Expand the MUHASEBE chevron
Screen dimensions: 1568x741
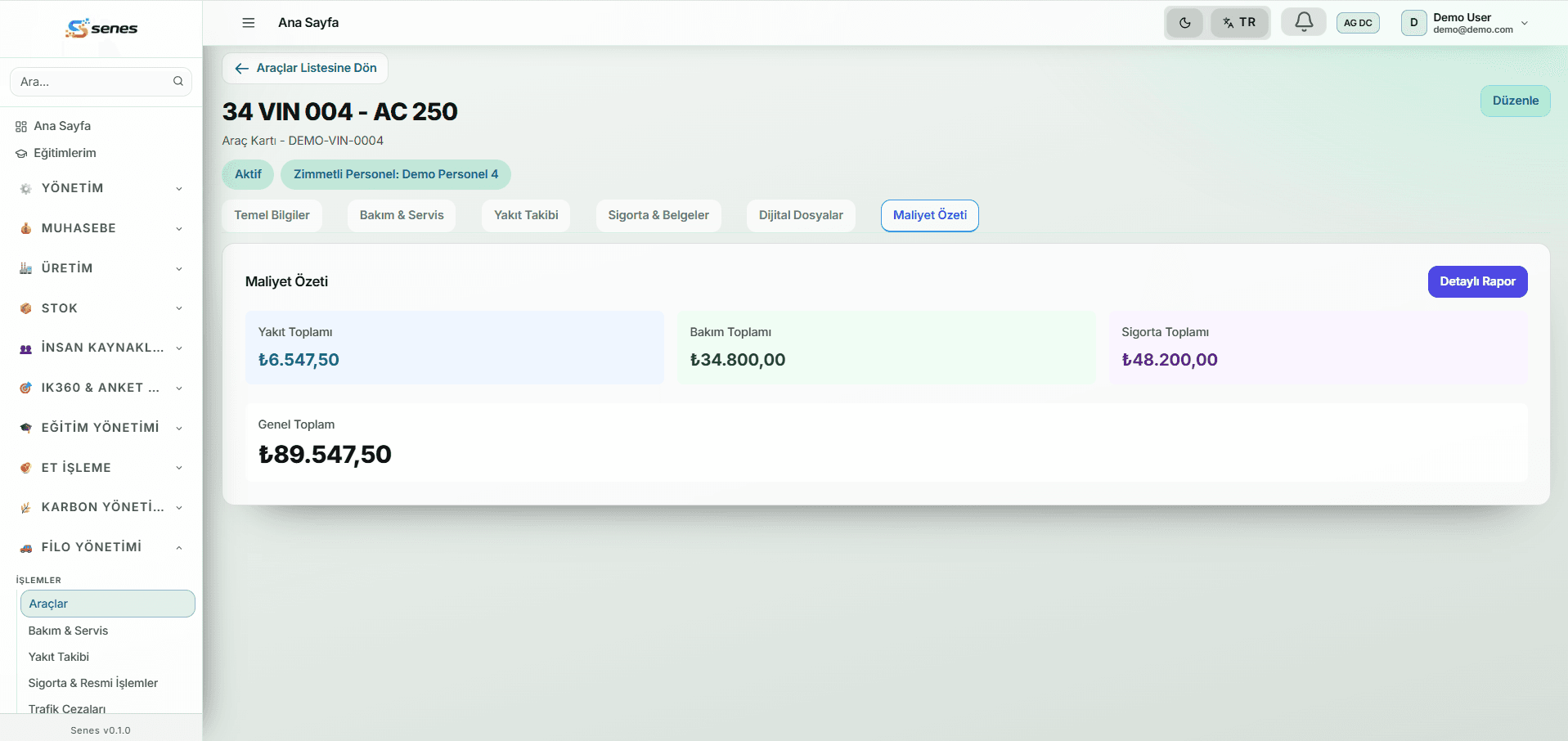click(x=179, y=229)
